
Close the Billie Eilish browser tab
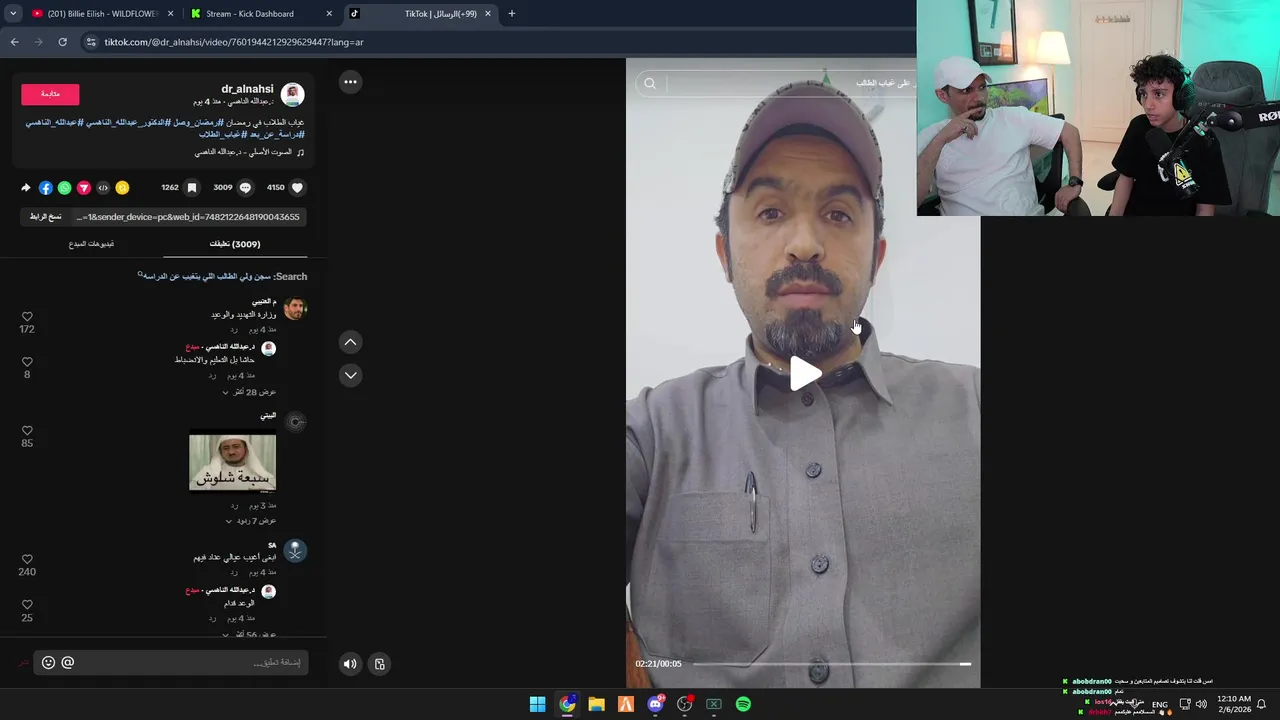tap(170, 14)
